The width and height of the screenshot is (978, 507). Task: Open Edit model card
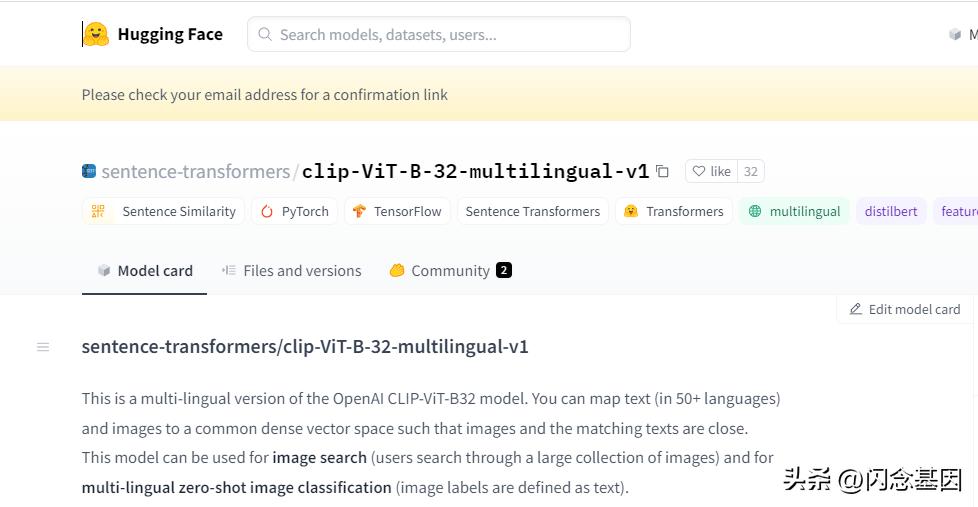(x=904, y=309)
